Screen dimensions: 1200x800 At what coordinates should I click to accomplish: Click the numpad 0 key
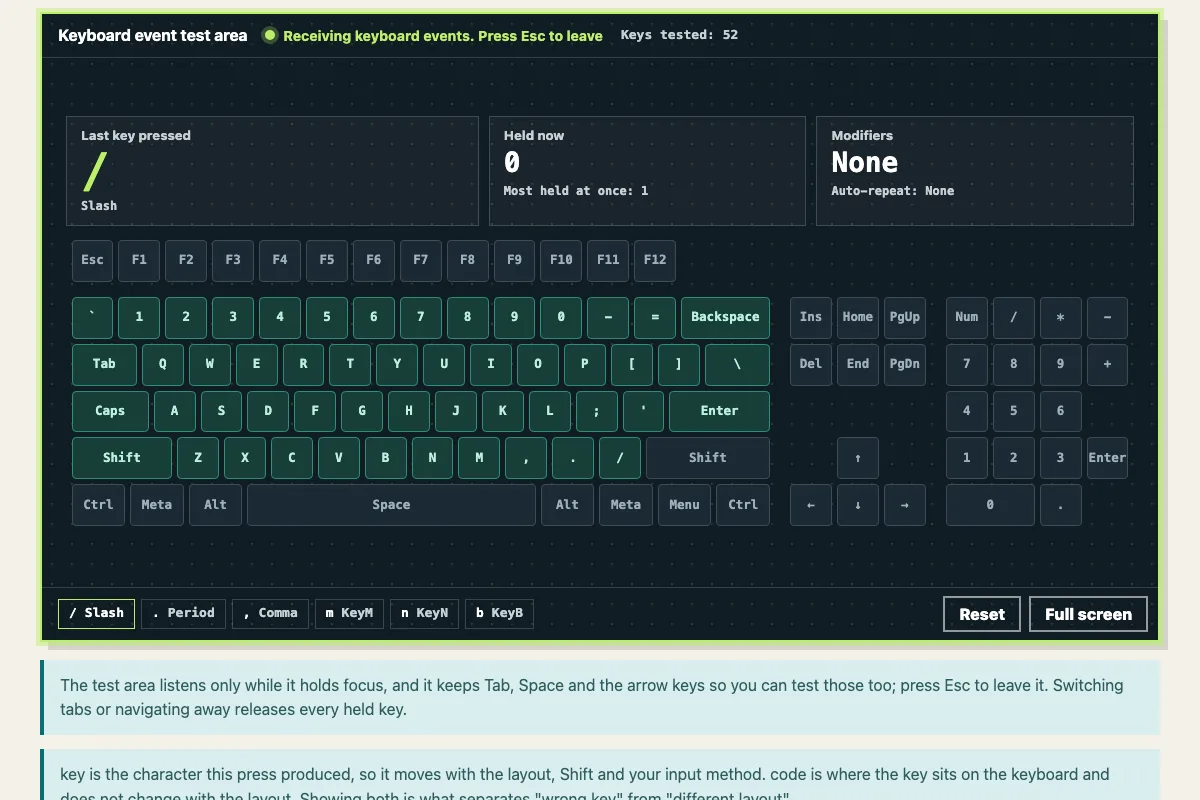click(x=990, y=505)
